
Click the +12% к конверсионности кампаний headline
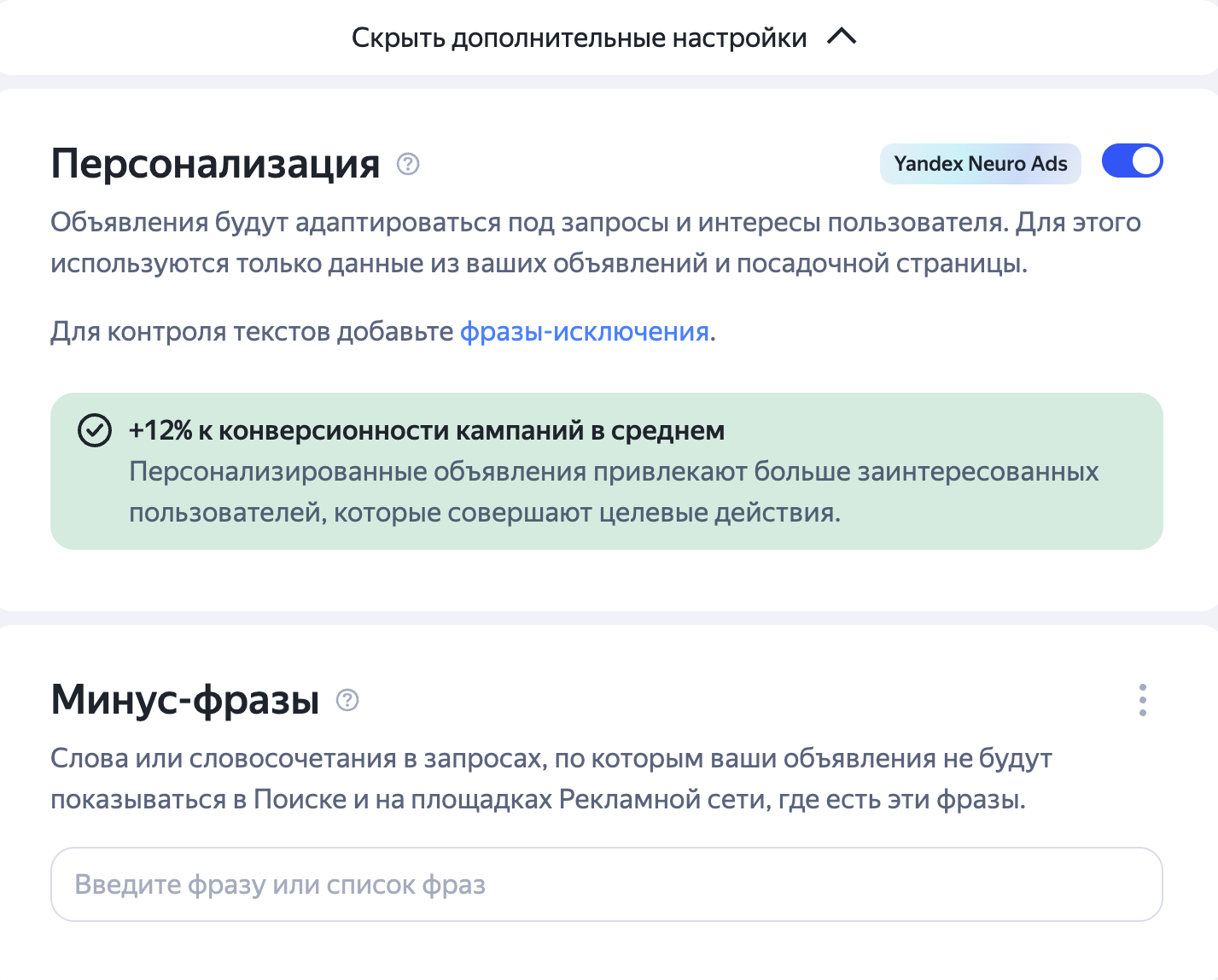coord(427,430)
